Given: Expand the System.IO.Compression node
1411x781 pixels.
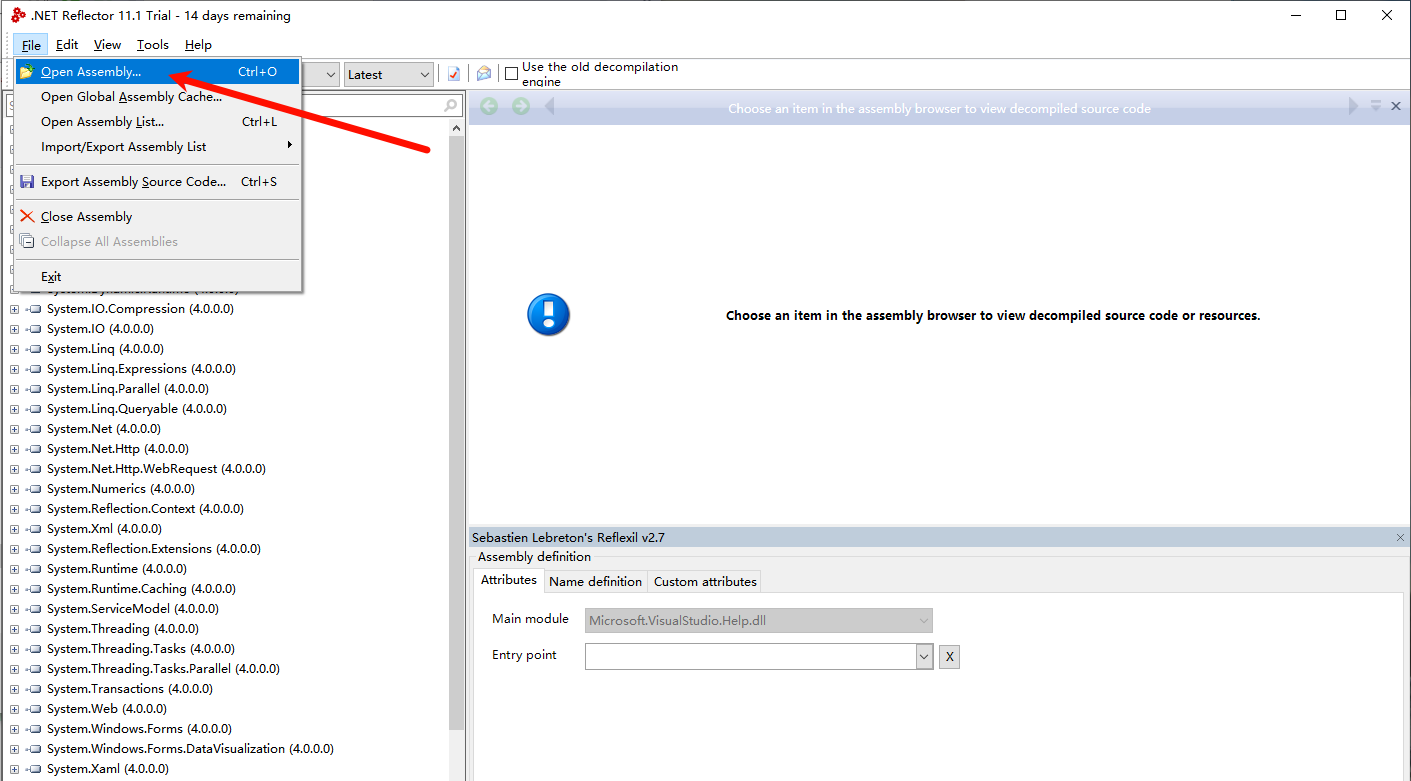Looking at the screenshot, I should (x=14, y=309).
